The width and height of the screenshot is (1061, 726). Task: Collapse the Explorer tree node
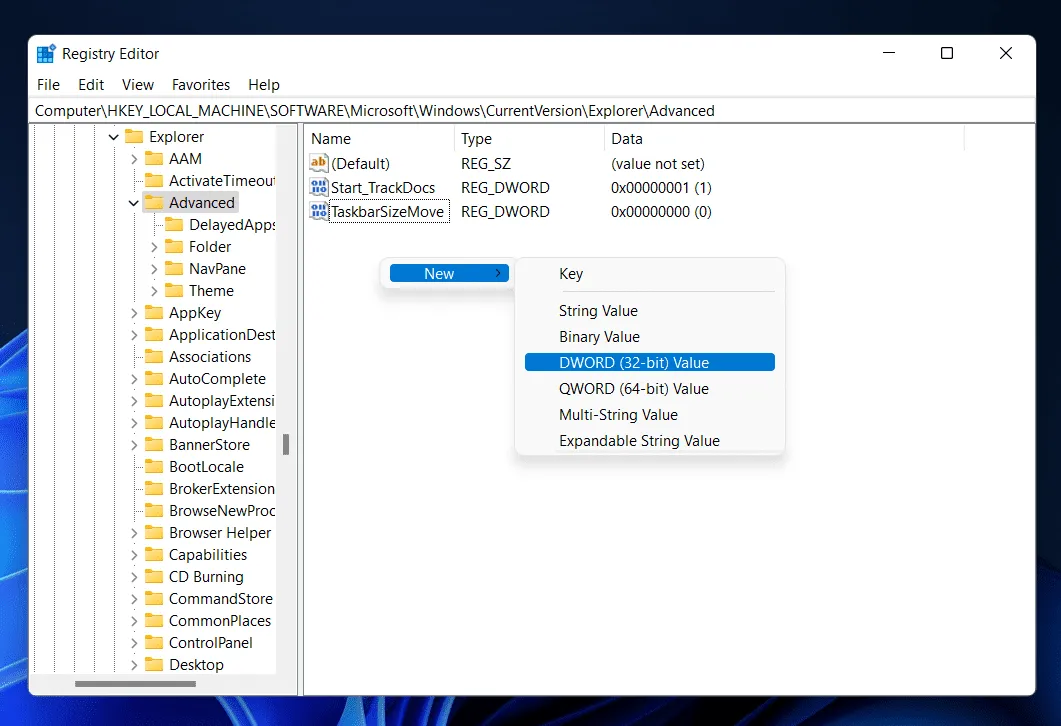pos(114,137)
